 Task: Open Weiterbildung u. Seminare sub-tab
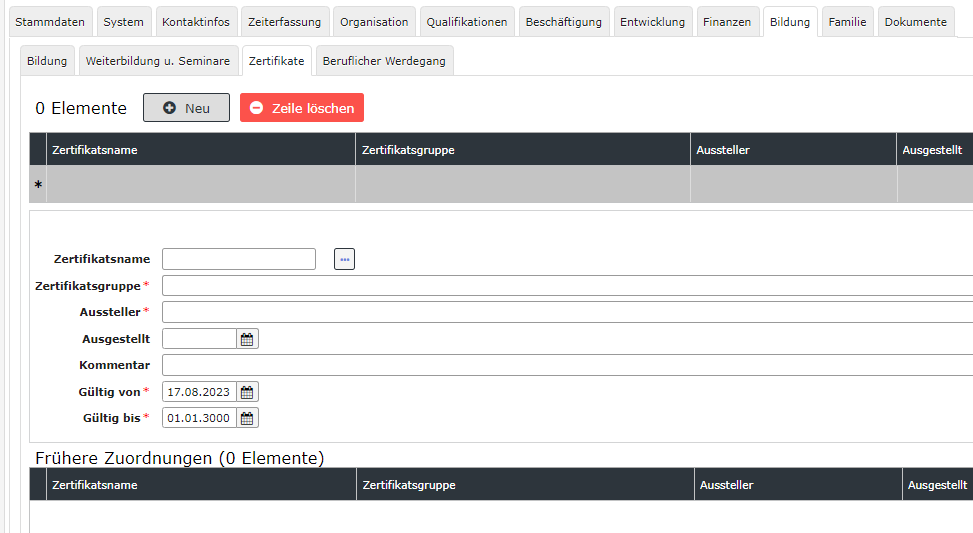158,61
